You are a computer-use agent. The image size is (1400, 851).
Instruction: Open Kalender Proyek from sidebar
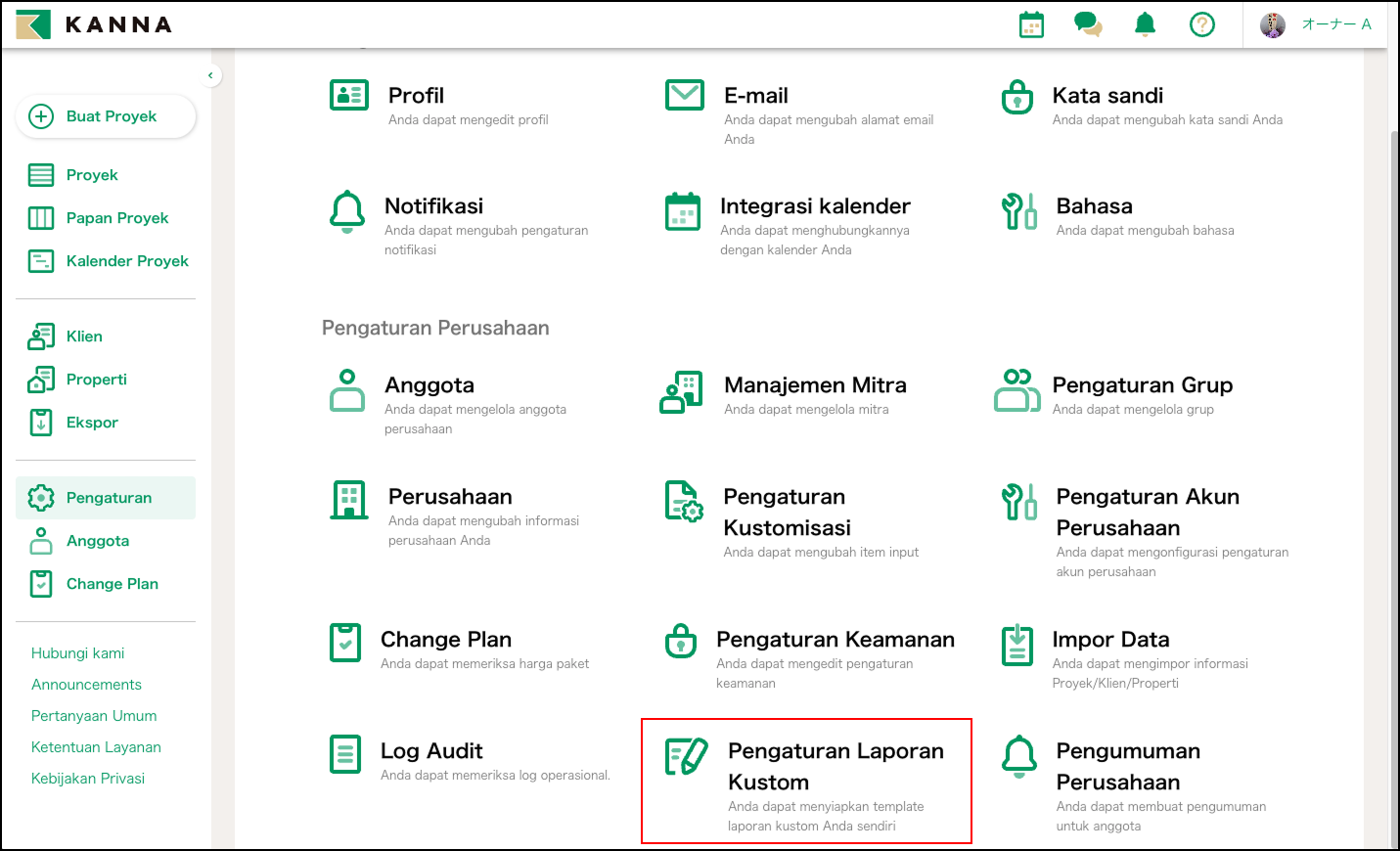(x=127, y=261)
